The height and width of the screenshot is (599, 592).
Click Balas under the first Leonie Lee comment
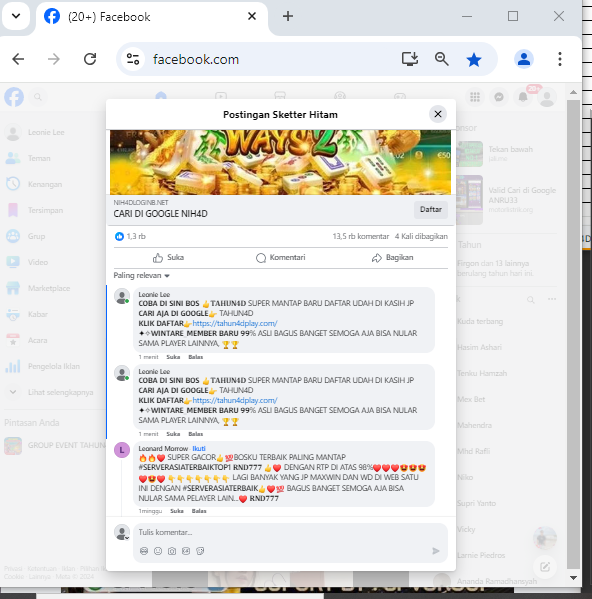point(196,357)
